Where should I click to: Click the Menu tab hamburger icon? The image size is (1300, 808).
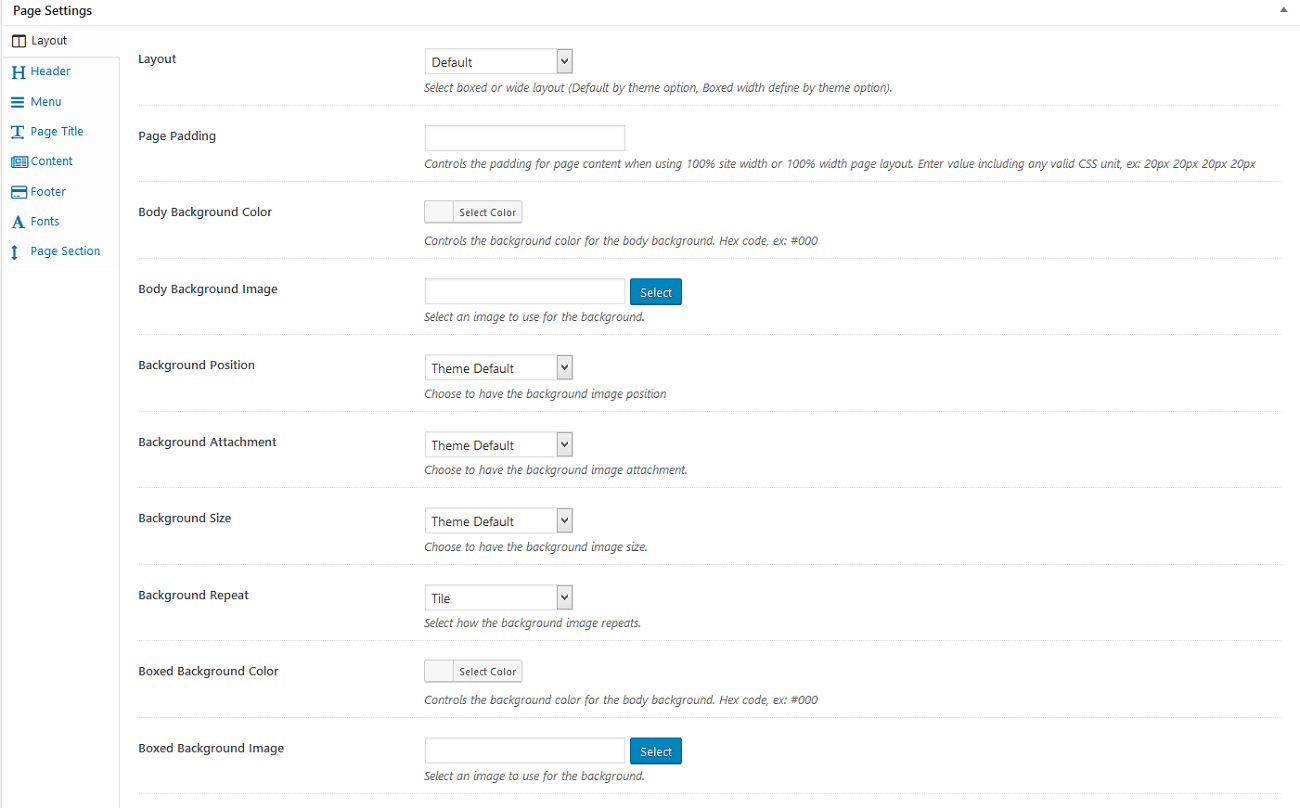18,102
